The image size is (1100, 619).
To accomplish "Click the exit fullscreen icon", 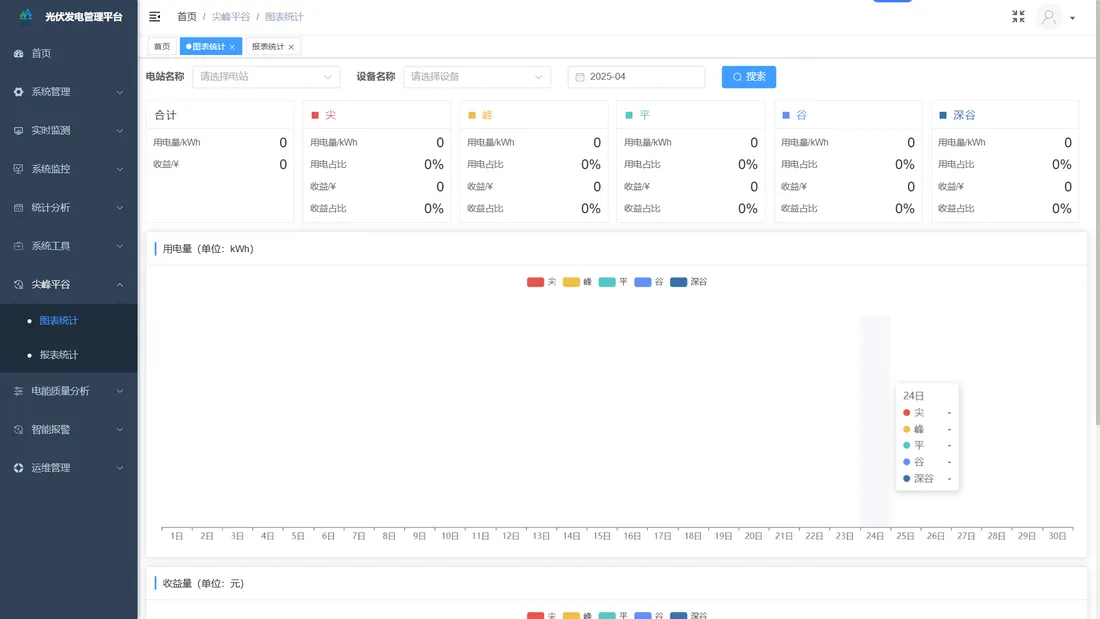I will (x=1018, y=16).
